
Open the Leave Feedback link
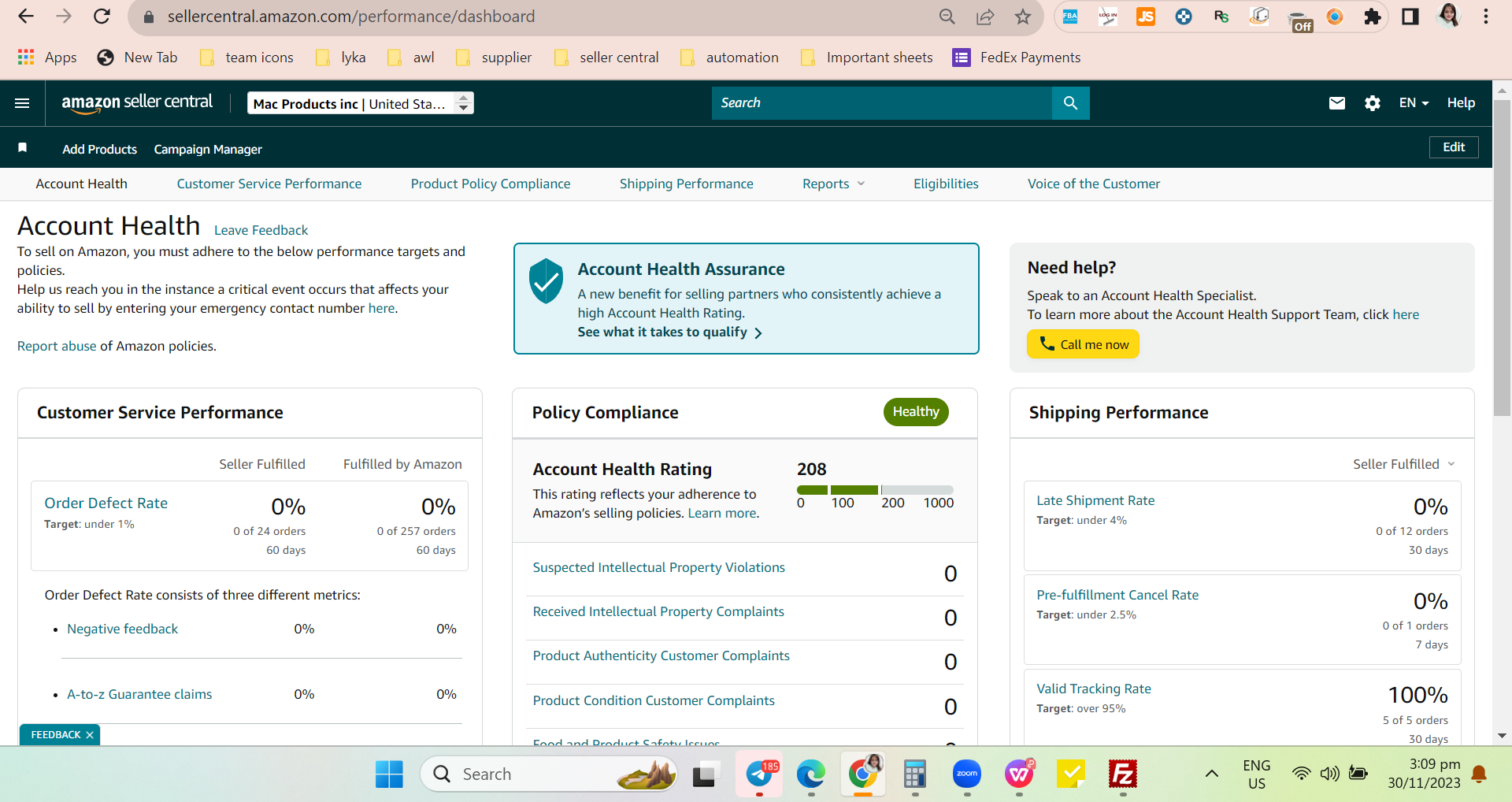pos(261,230)
